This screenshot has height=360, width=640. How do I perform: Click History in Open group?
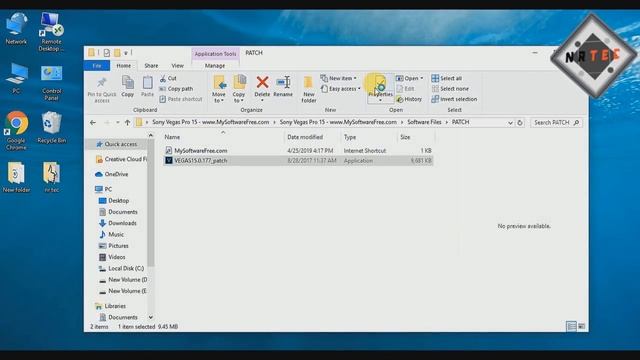coord(409,99)
